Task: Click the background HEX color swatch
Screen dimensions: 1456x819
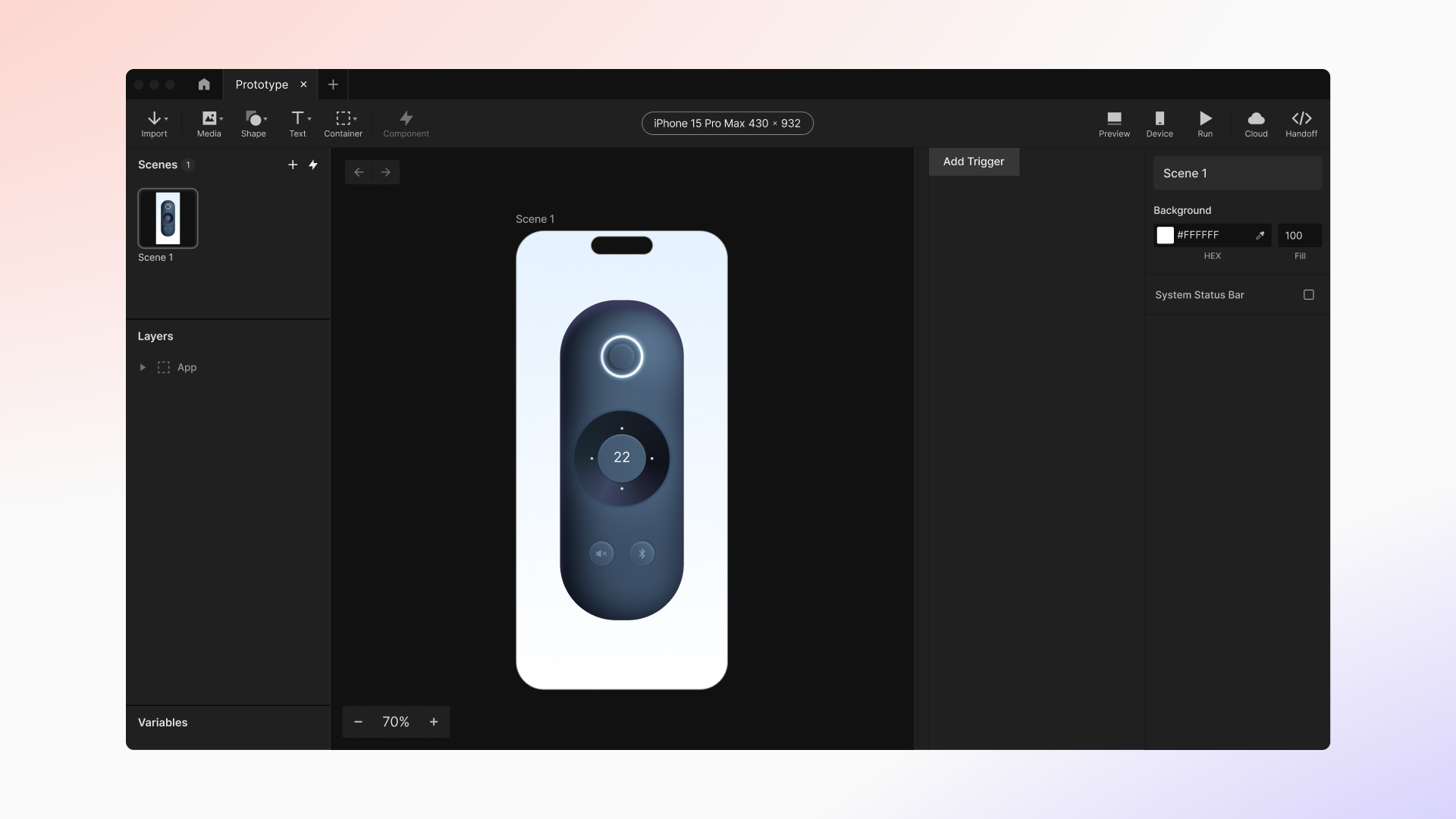Action: tap(1165, 235)
